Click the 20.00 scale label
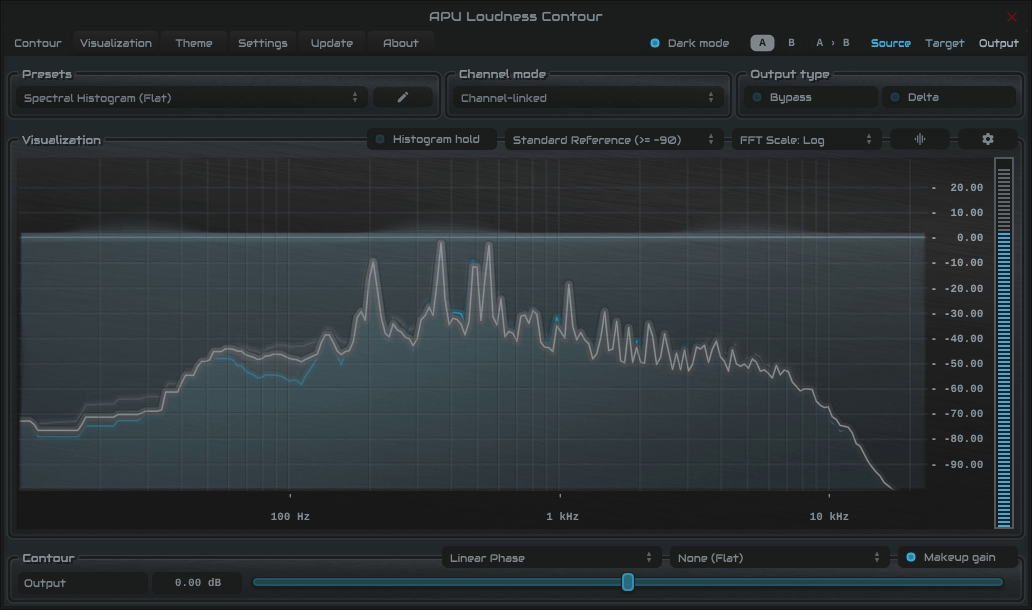The width and height of the screenshot is (1032, 610). click(x=966, y=188)
